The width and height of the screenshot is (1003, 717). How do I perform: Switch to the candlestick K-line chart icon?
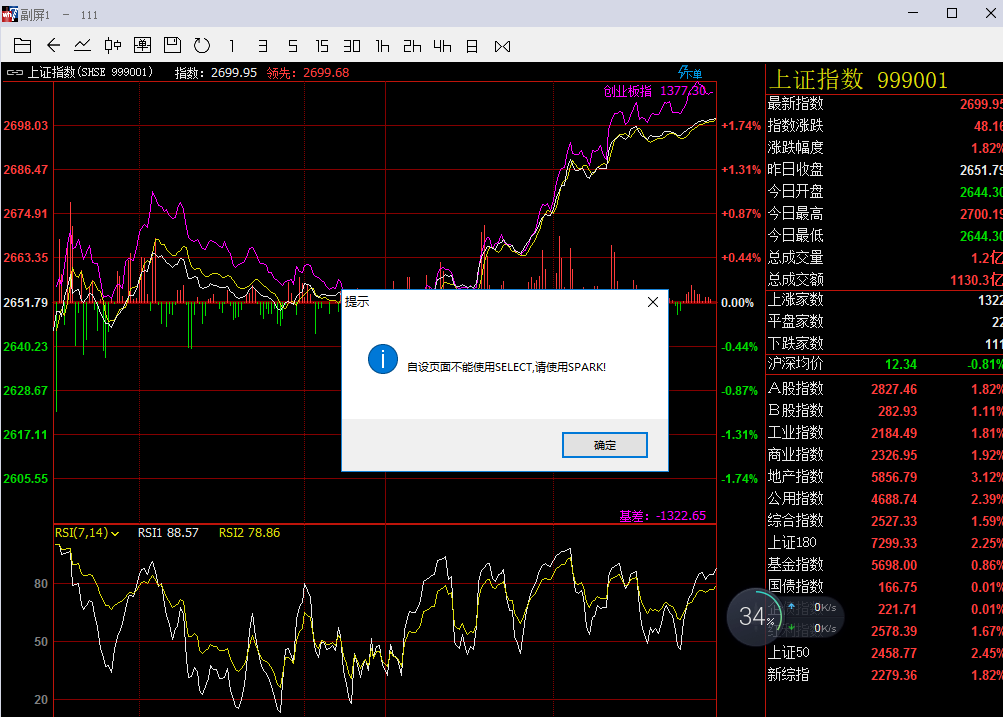point(113,46)
